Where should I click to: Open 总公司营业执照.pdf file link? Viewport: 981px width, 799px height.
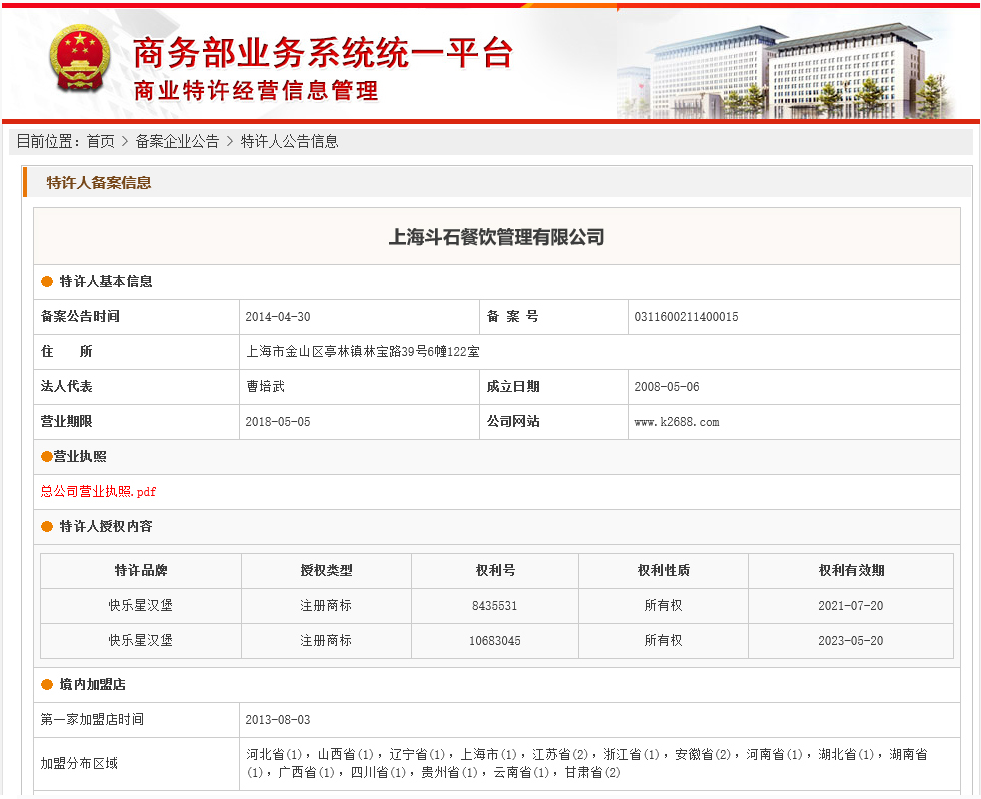98,492
